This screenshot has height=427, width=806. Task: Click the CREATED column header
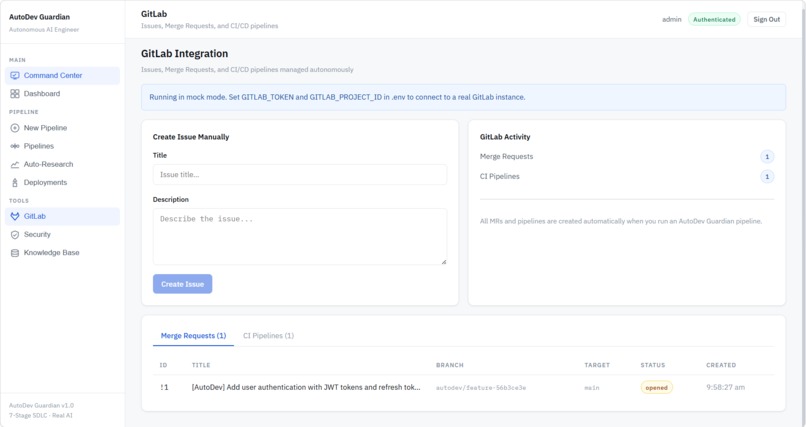coord(721,365)
